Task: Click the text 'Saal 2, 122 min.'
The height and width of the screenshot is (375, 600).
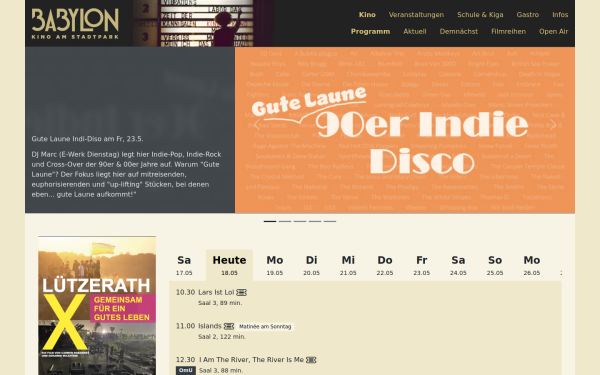Action: (x=222, y=337)
